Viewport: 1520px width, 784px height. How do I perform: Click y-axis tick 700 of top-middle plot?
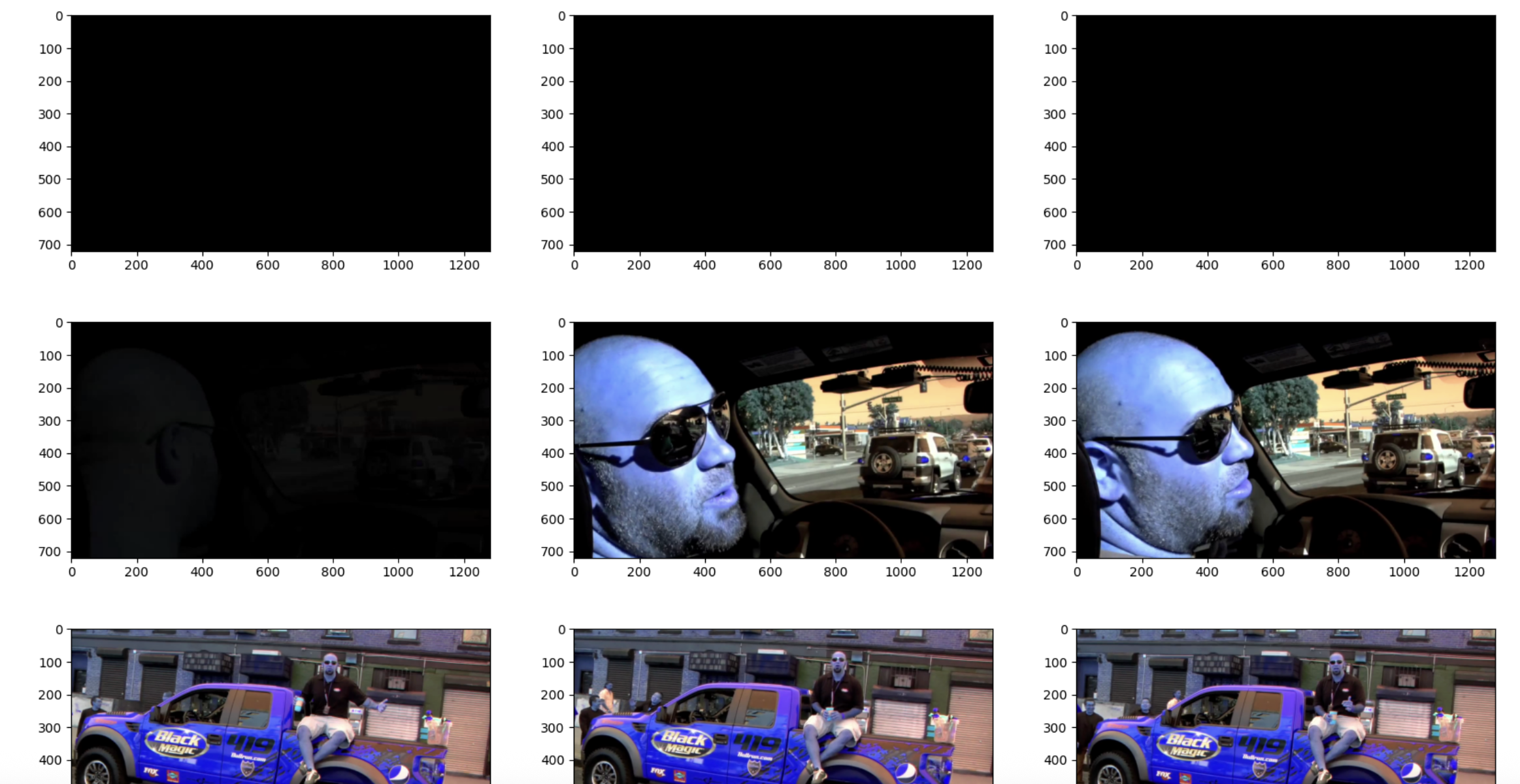click(x=552, y=245)
